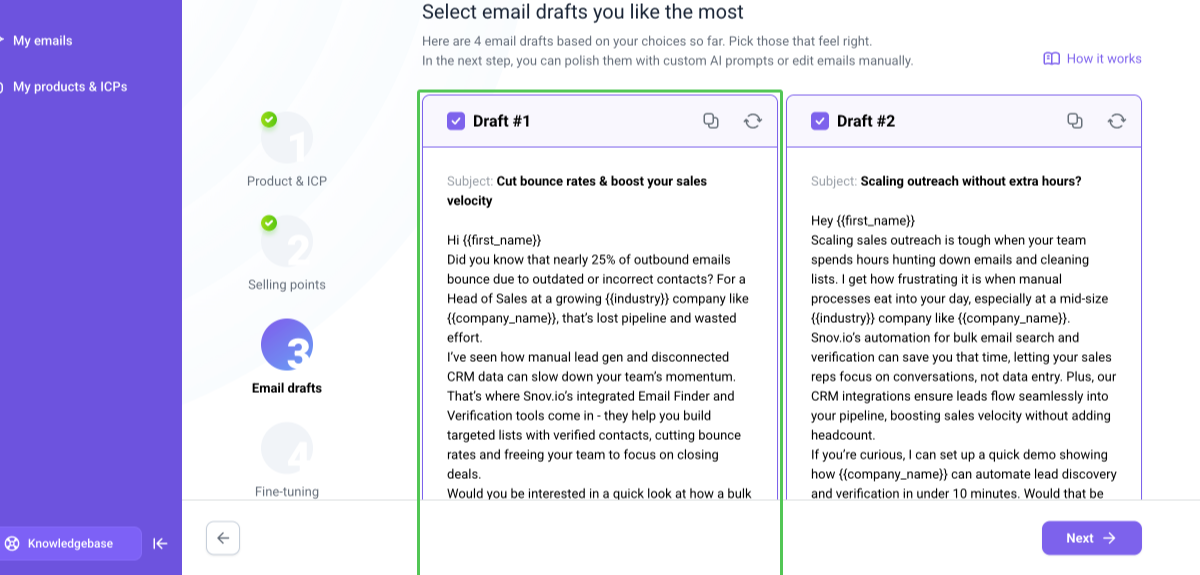The width and height of the screenshot is (1200, 575).
Task: Go to step 1 Product & ICP
Action: coord(287,139)
